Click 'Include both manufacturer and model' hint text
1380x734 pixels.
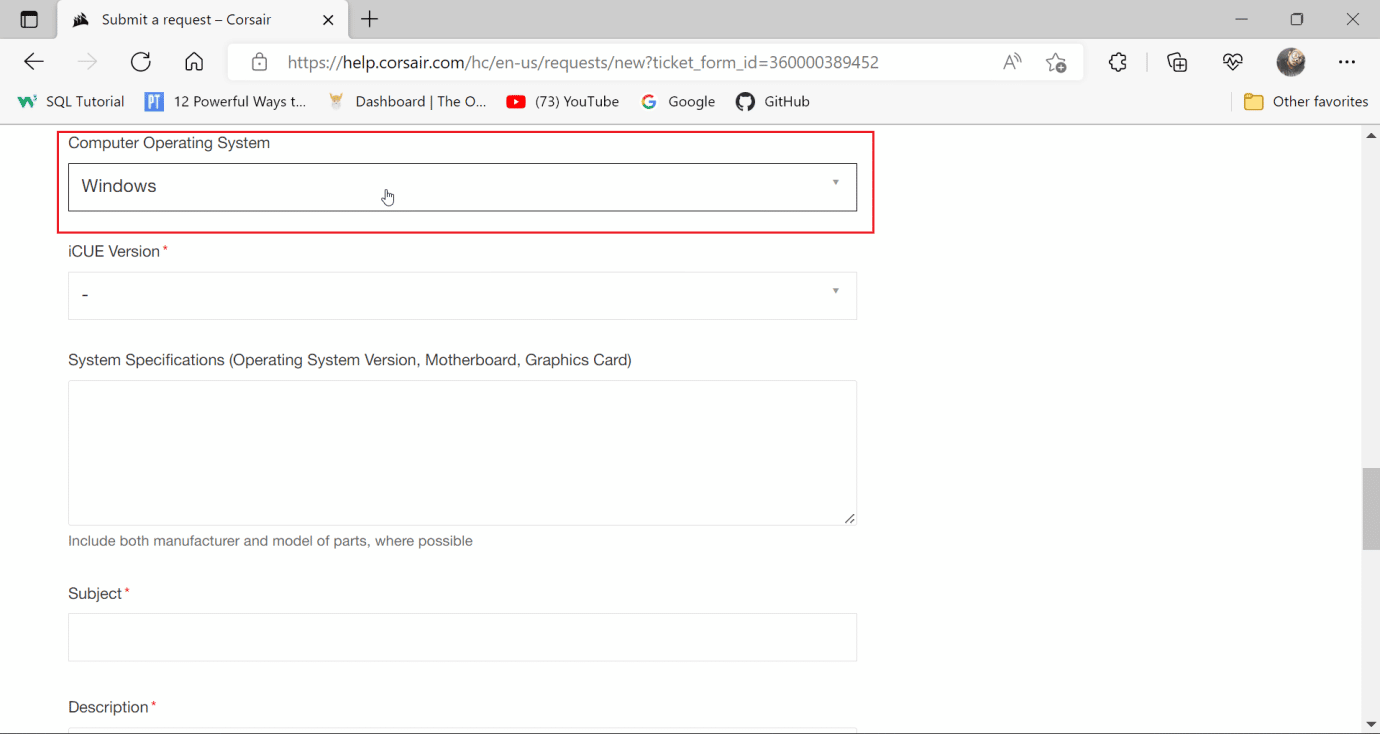click(x=270, y=541)
